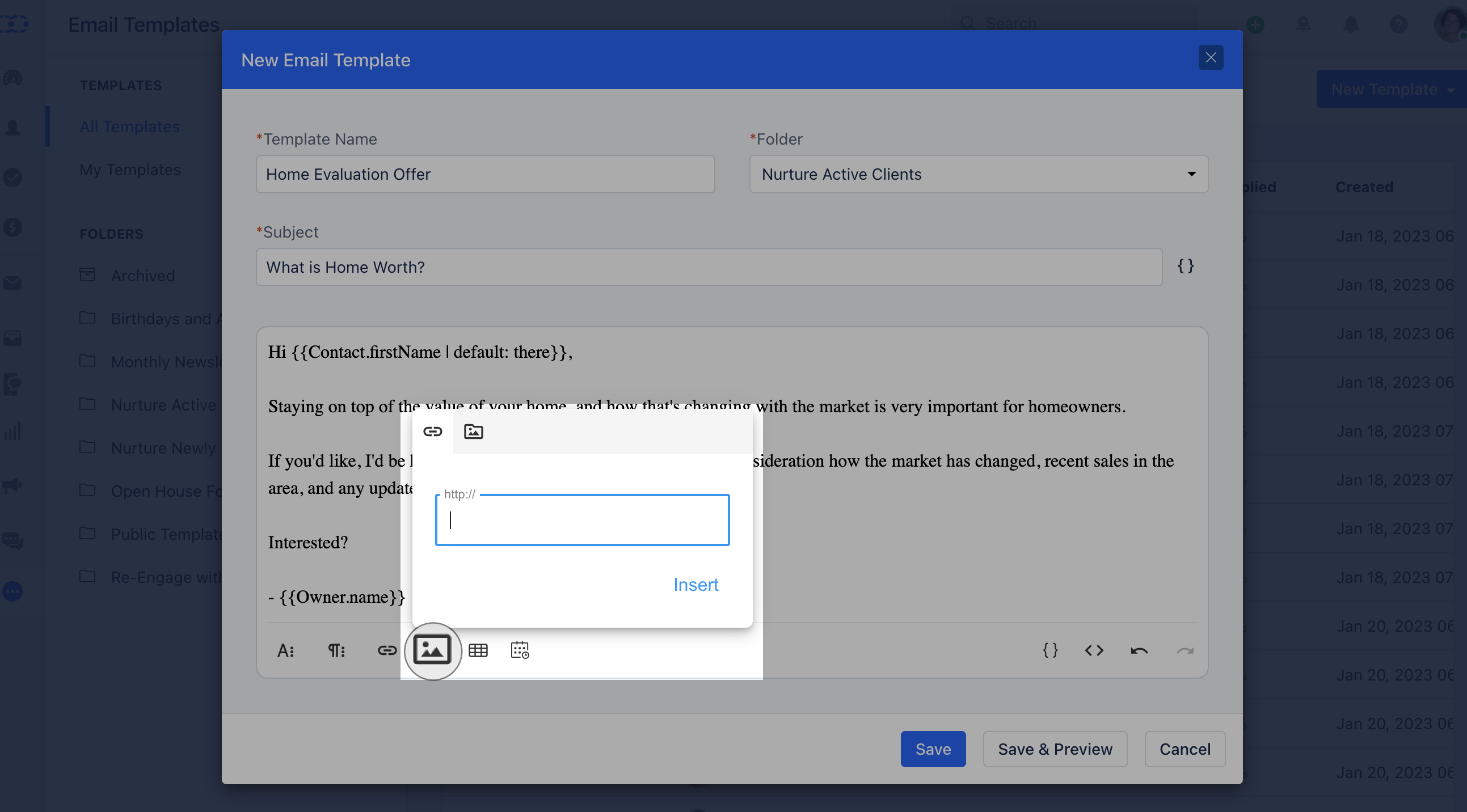Switch to code view icon

click(x=1094, y=650)
